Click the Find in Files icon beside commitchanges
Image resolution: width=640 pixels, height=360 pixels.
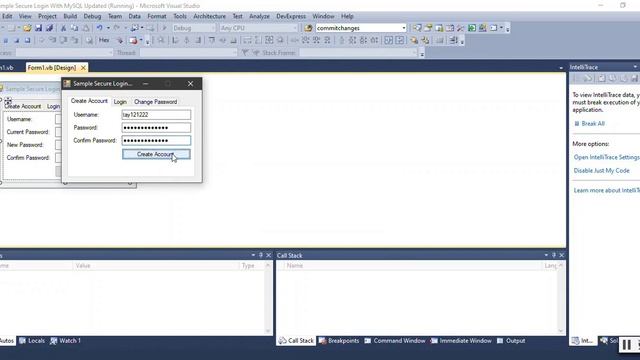[x=309, y=28]
